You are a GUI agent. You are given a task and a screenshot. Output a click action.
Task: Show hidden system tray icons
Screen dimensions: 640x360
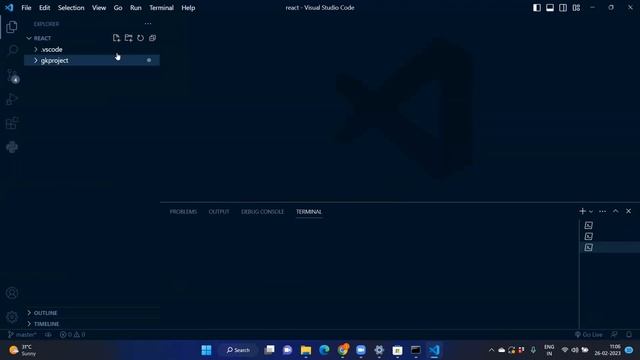(491, 350)
